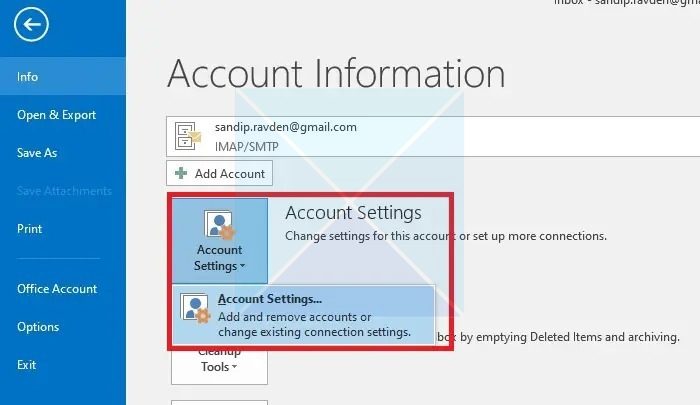Click the Add Account button

click(219, 173)
